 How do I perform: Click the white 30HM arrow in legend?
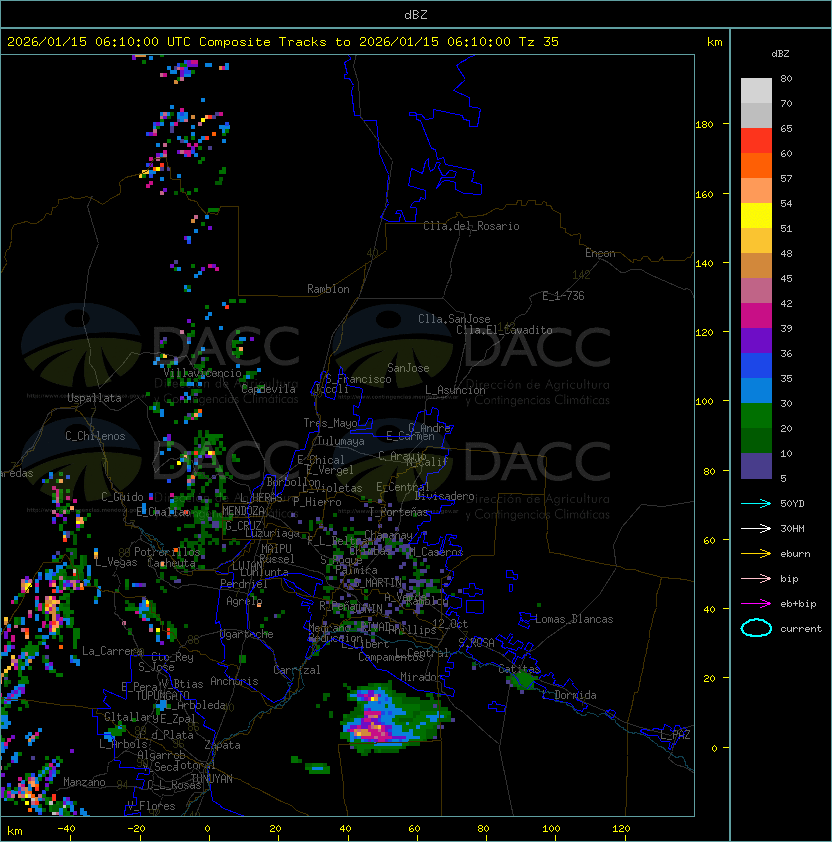point(756,528)
